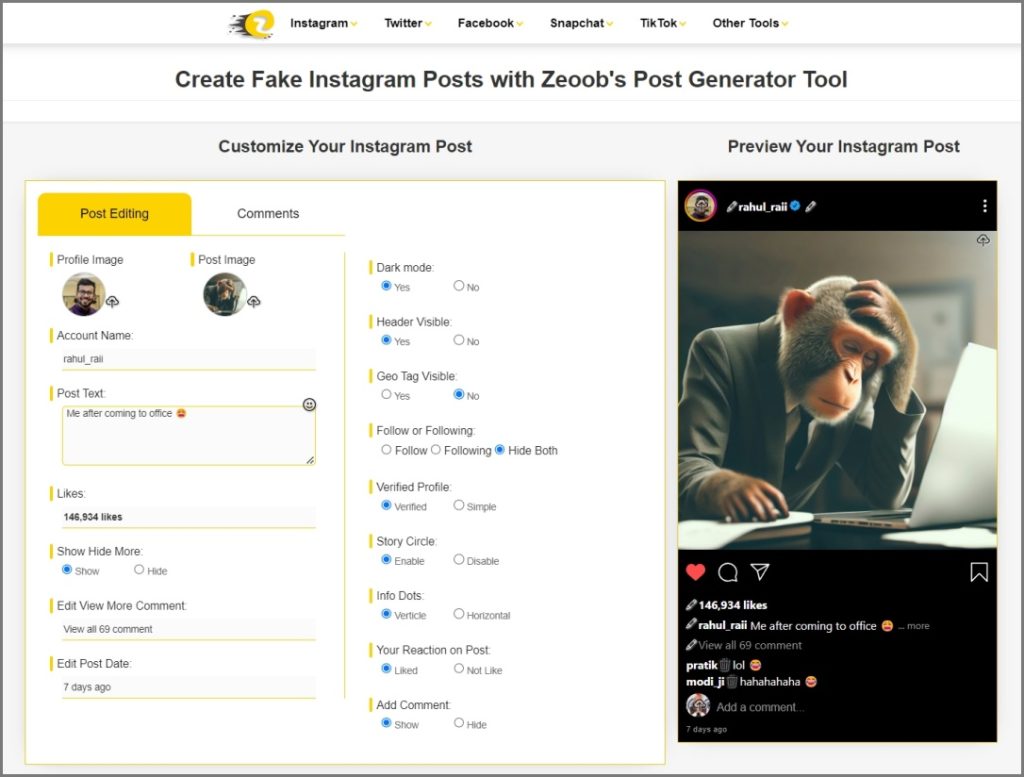1024x777 pixels.
Task: Click the profile image thumbnail
Action: coord(84,294)
